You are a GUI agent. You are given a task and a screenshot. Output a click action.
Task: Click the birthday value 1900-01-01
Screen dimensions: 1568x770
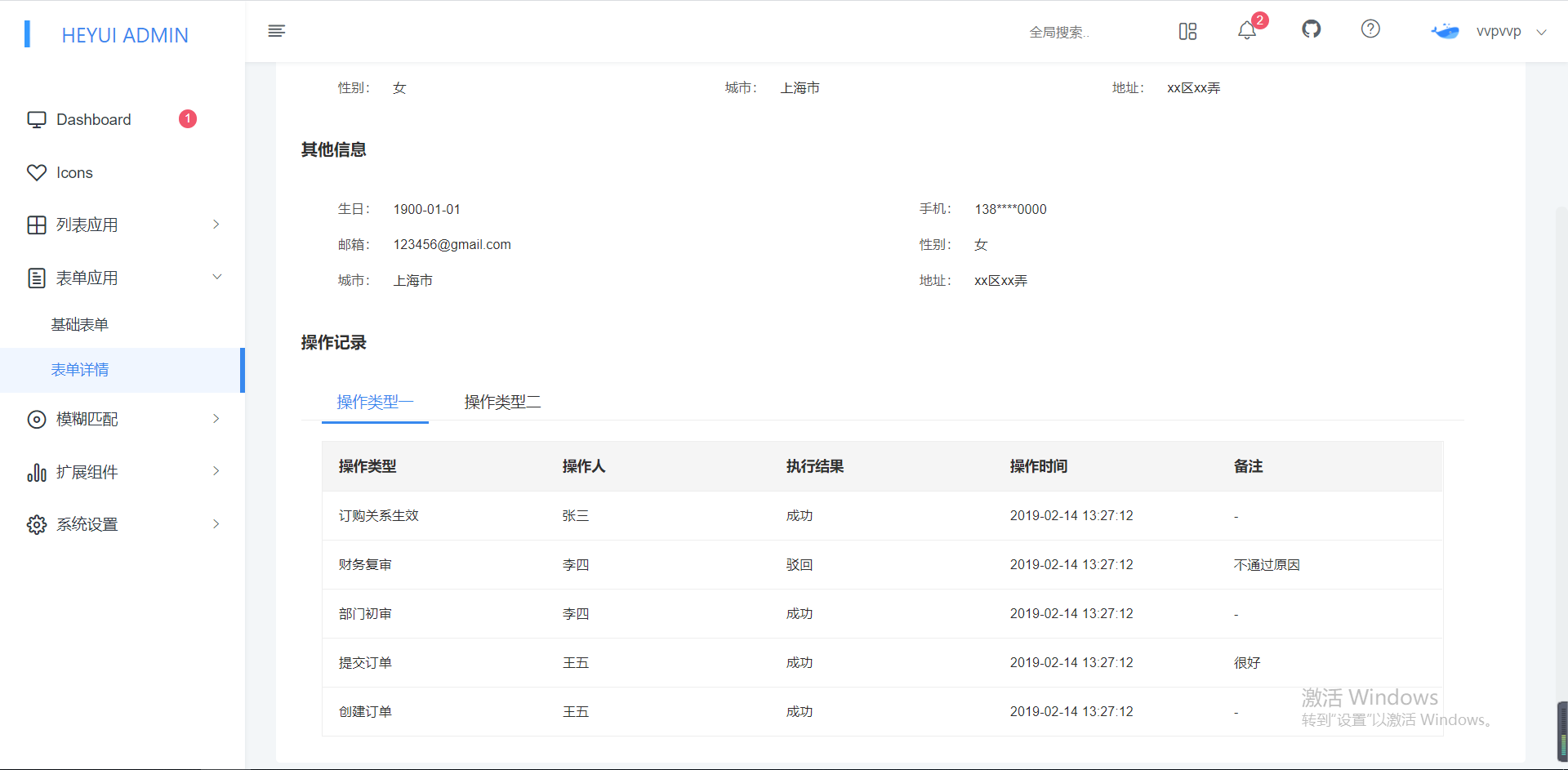click(x=427, y=209)
